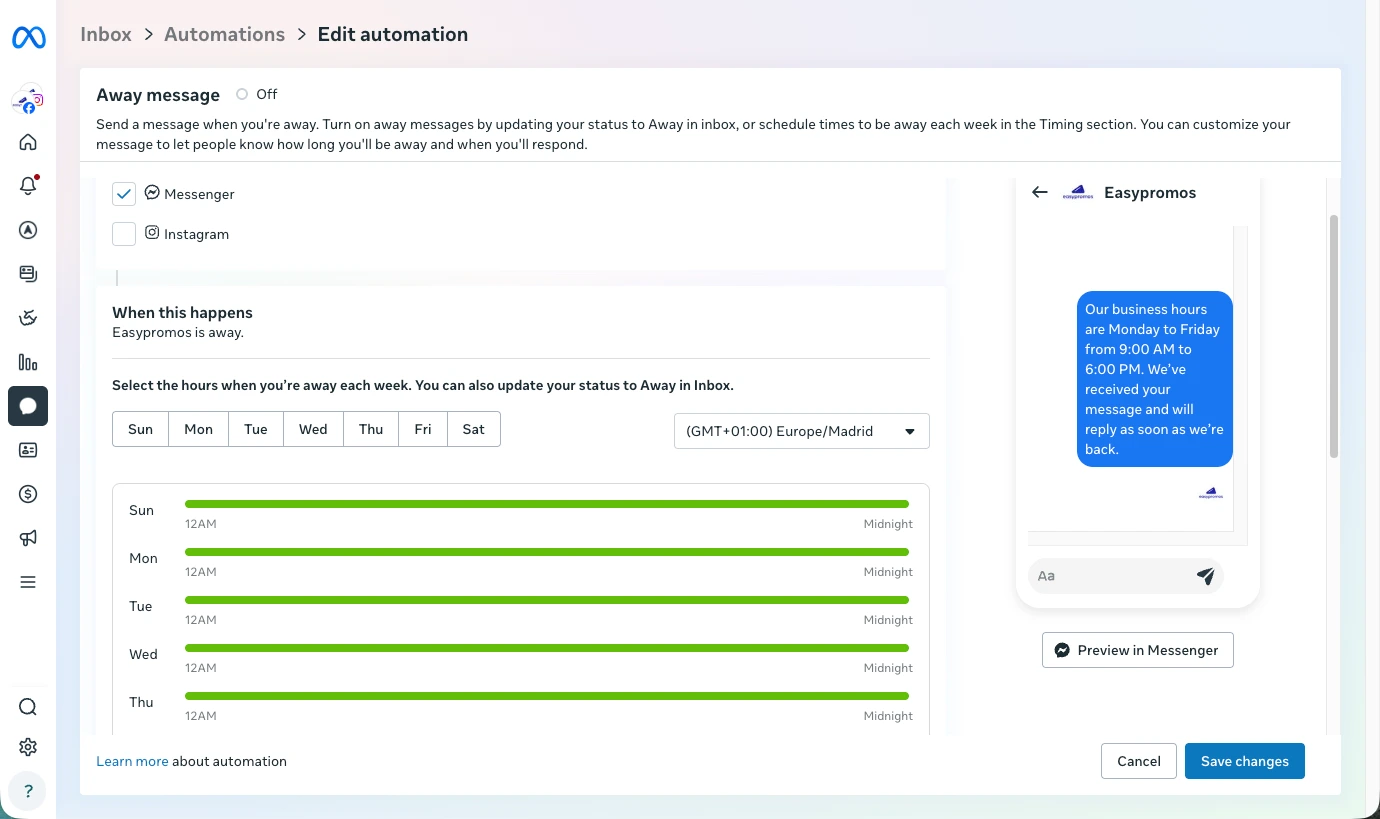The image size is (1380, 819).
Task: Open the All tools hamburger icon
Action: pyautogui.click(x=27, y=581)
